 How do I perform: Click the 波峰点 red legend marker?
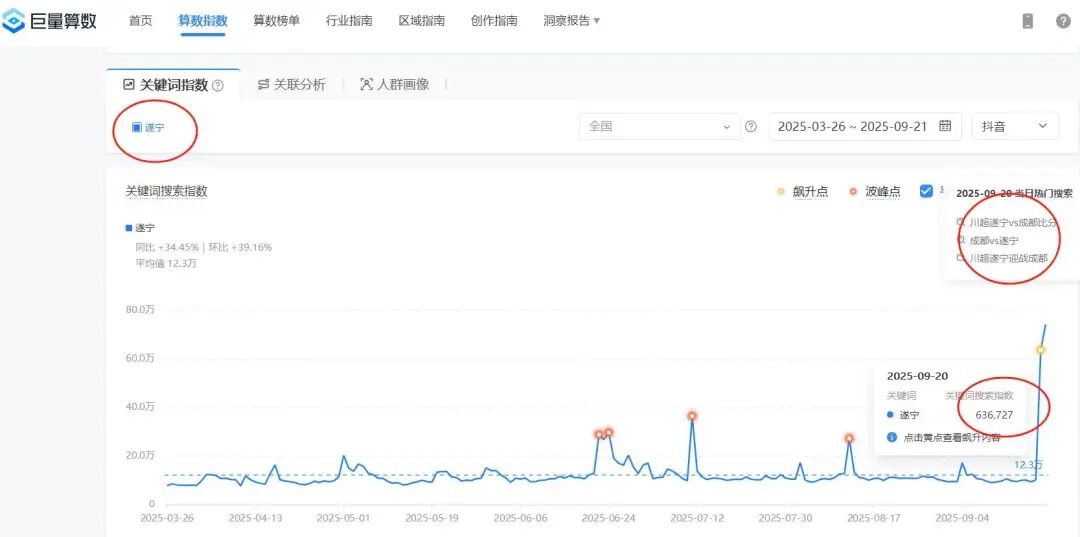coord(853,192)
